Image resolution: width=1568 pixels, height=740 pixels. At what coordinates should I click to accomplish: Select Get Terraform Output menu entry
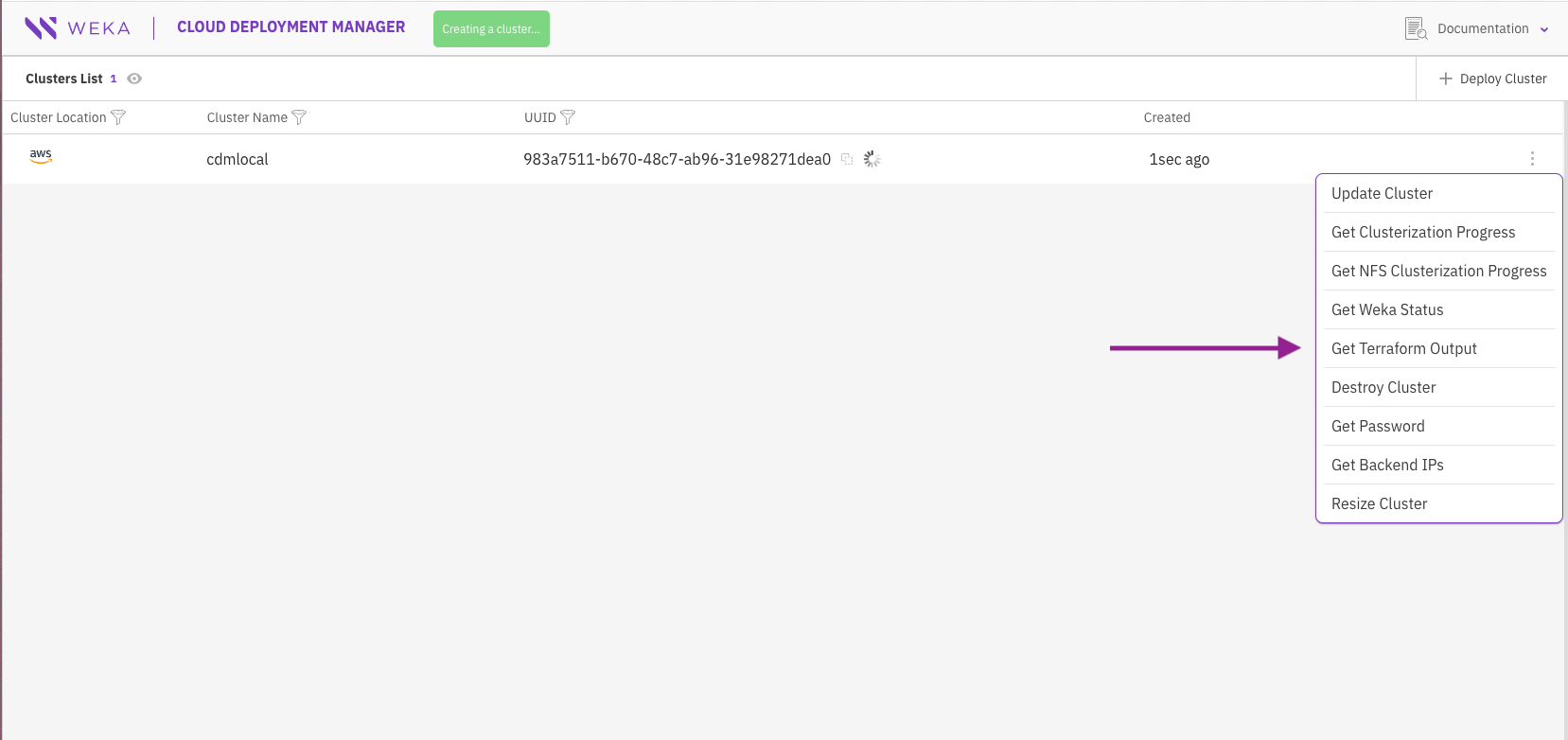(x=1403, y=348)
